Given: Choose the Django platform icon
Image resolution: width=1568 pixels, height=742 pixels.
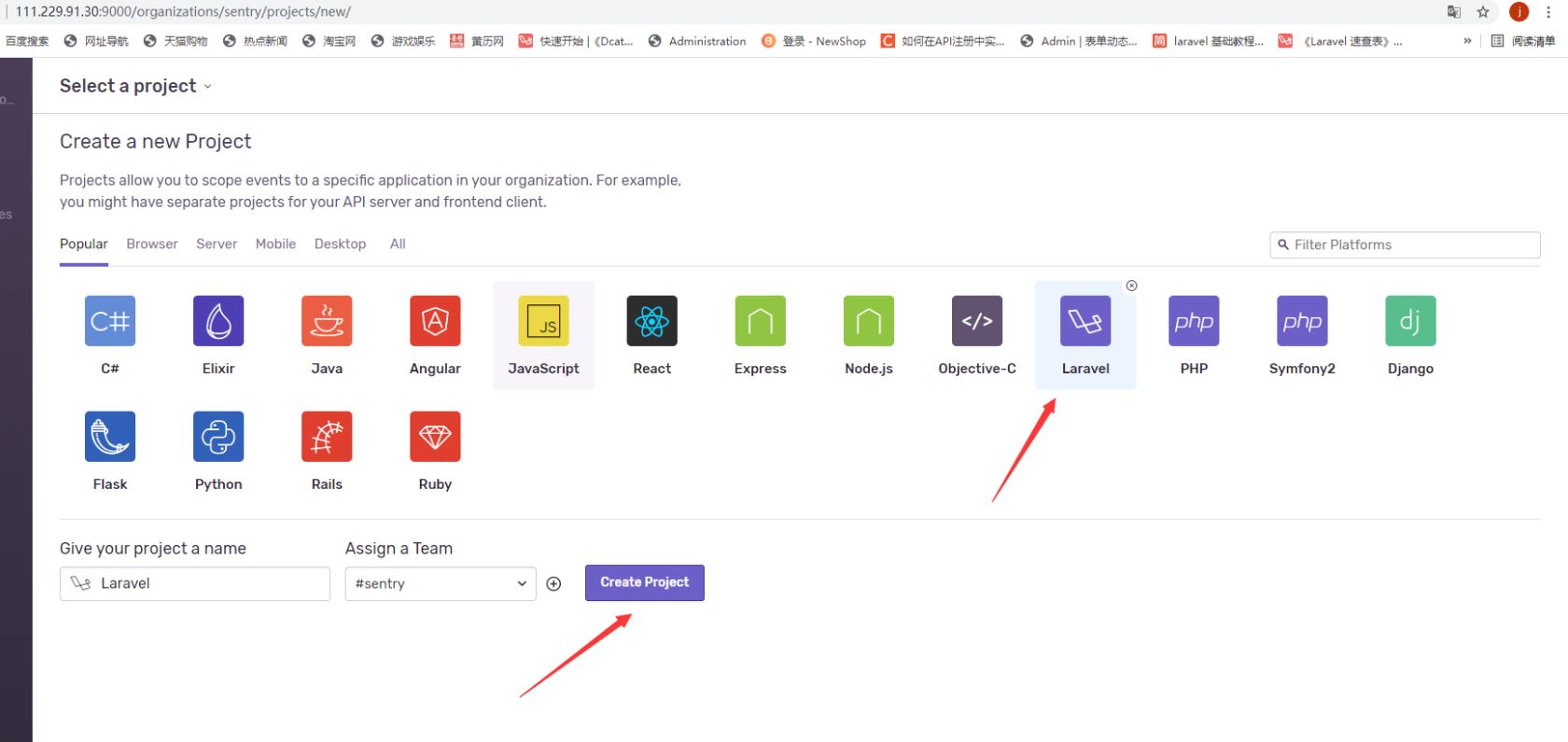Looking at the screenshot, I should (1410, 321).
